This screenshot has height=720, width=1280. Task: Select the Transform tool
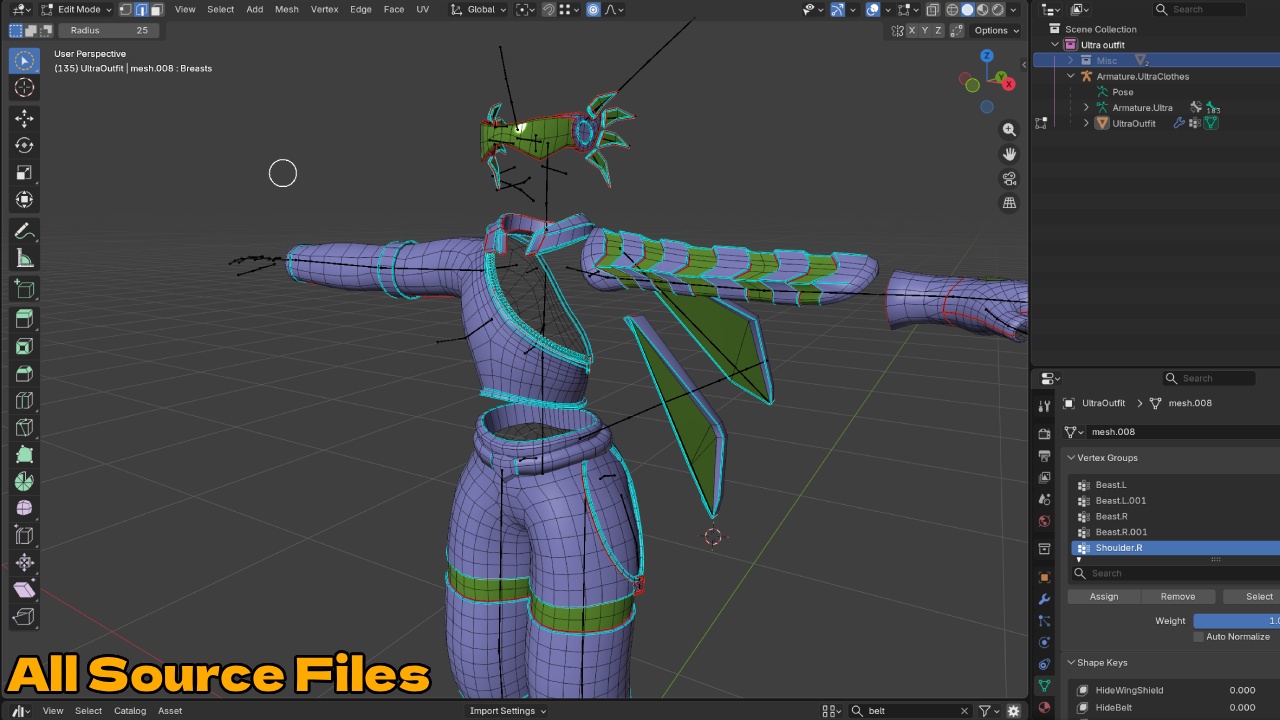coord(24,200)
